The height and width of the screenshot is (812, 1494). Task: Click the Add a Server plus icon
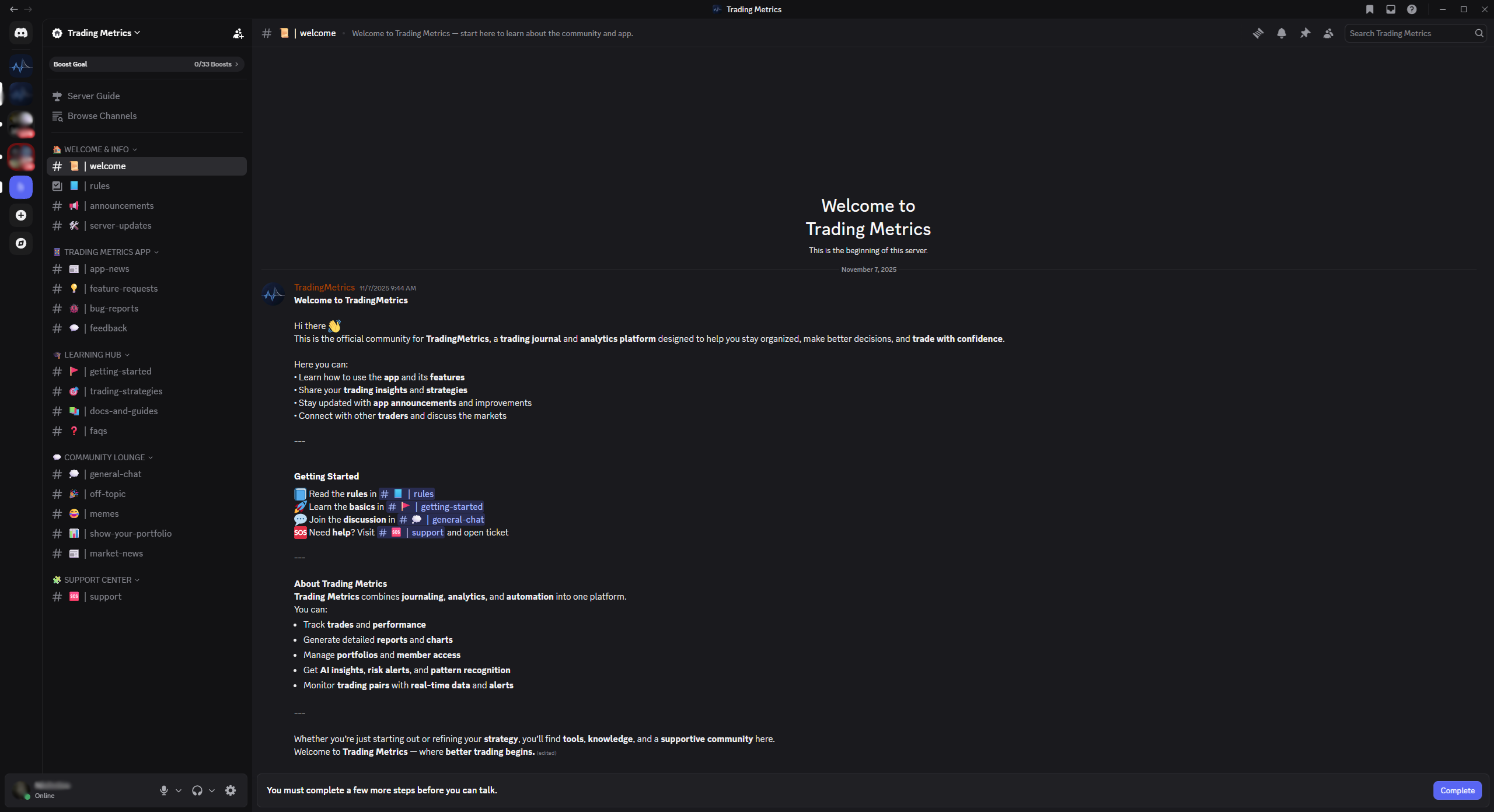pyautogui.click(x=21, y=215)
